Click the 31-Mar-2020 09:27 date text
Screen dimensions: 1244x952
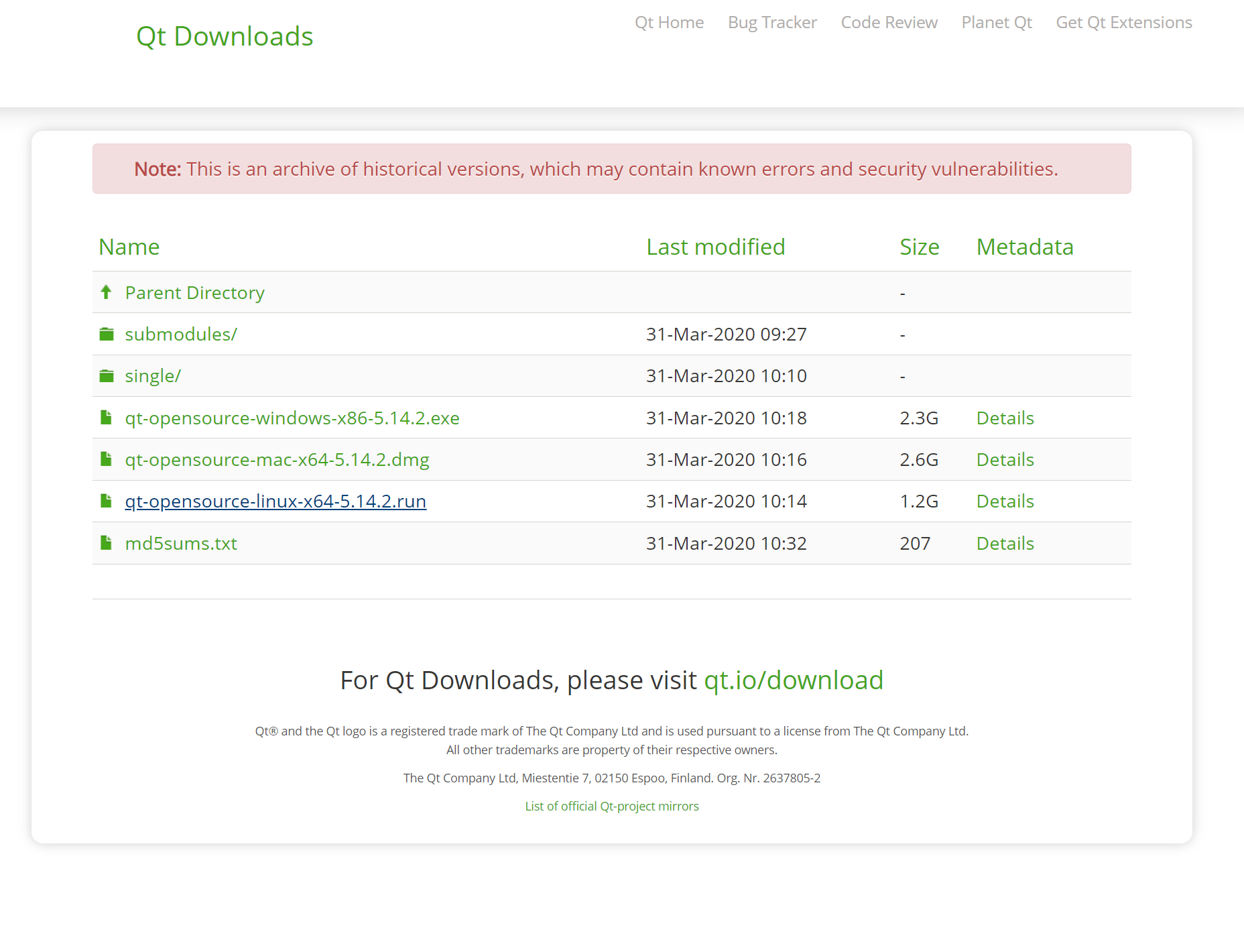click(727, 335)
